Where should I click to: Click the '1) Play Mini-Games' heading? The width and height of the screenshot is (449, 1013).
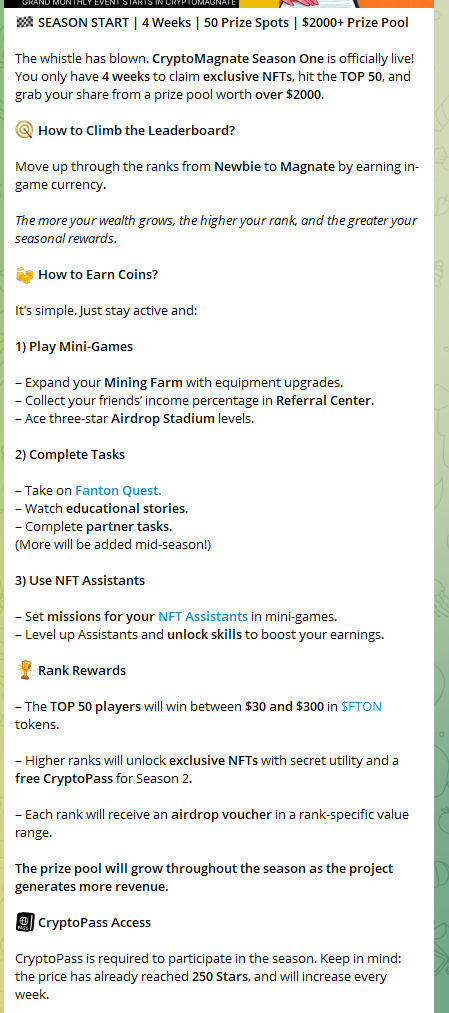pos(74,347)
